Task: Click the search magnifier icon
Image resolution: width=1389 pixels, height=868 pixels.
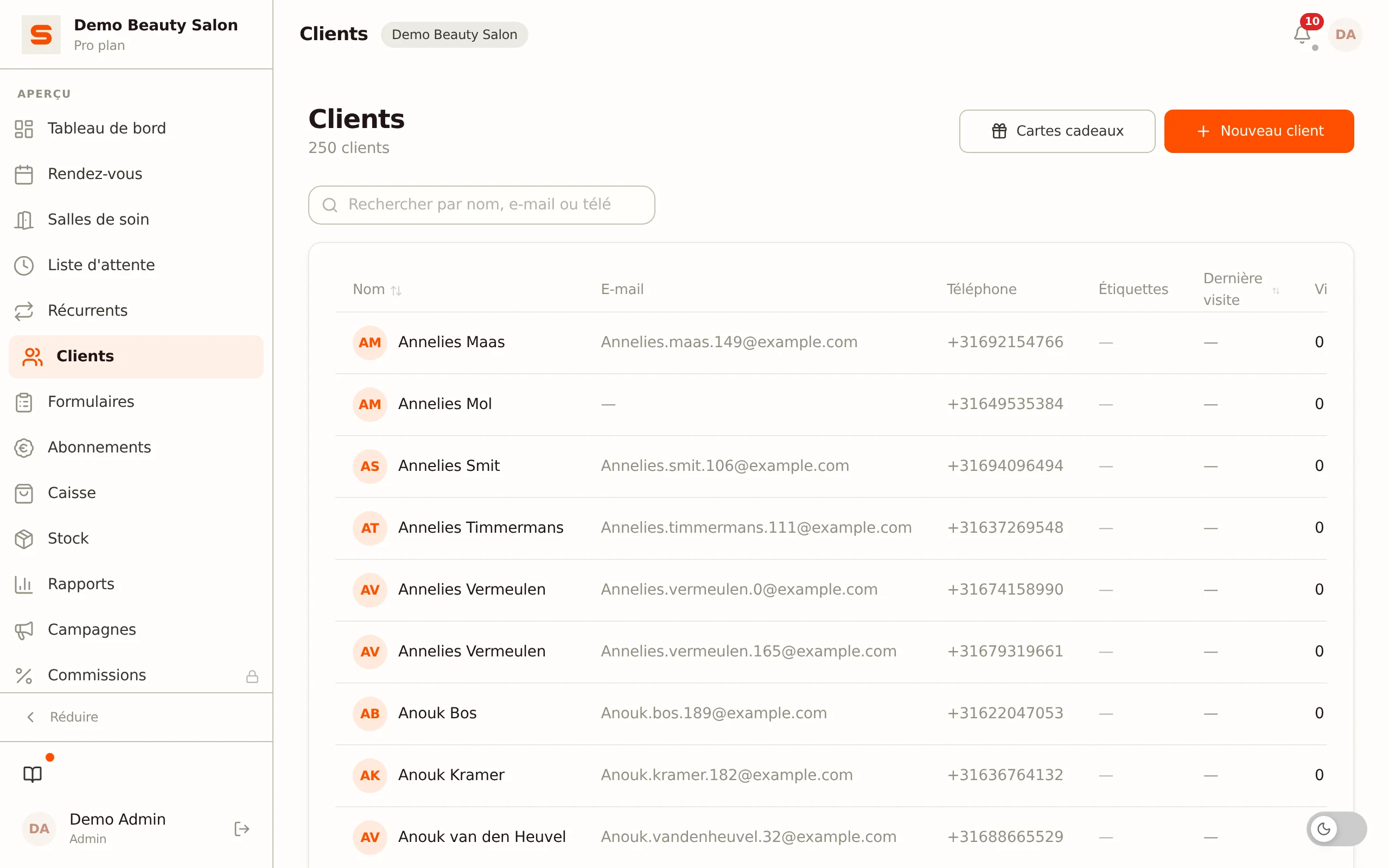Action: [x=329, y=205]
